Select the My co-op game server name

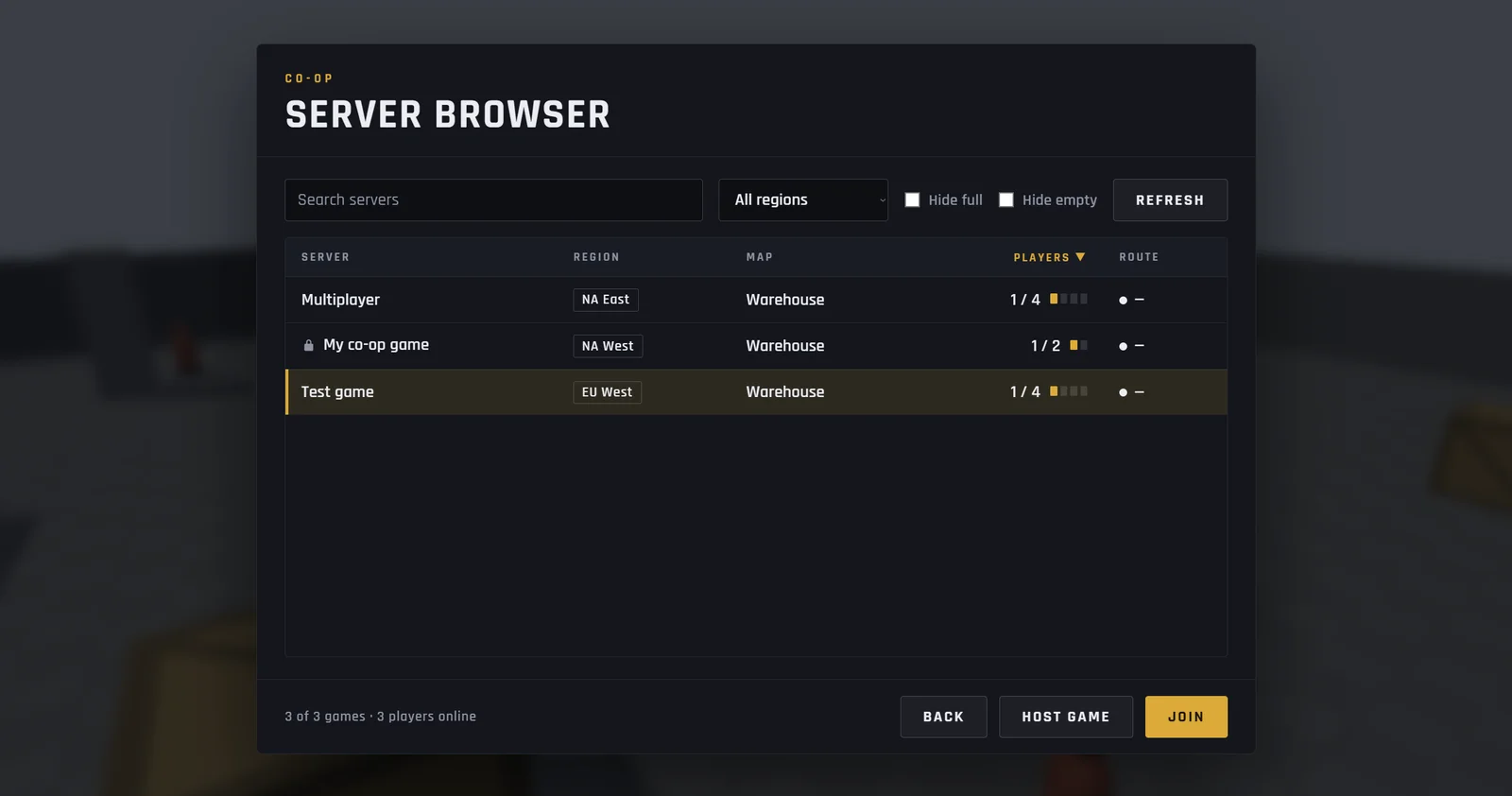[376, 345]
